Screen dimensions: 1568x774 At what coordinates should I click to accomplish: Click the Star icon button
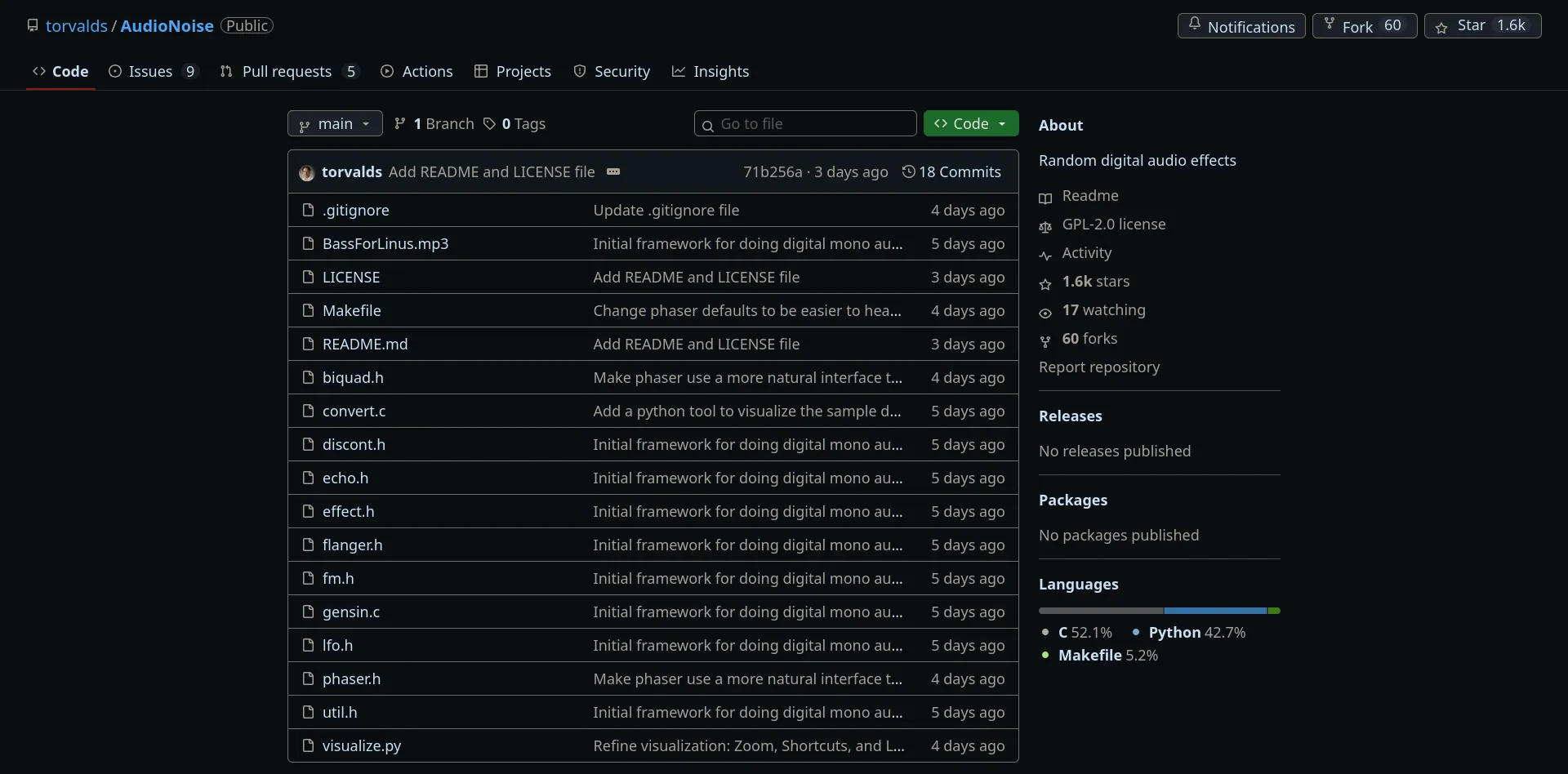(1441, 26)
